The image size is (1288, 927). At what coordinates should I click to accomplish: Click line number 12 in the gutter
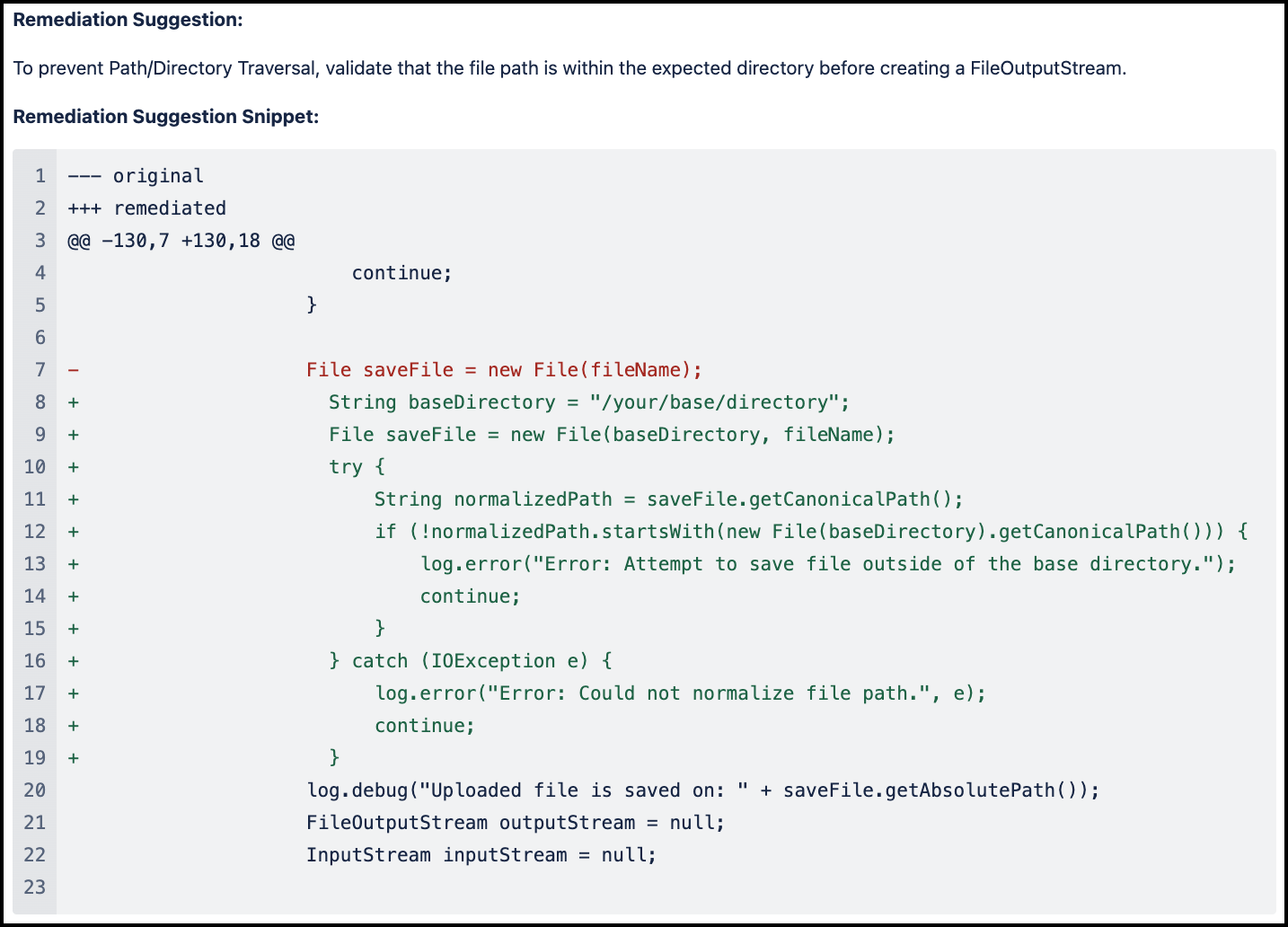point(35,532)
